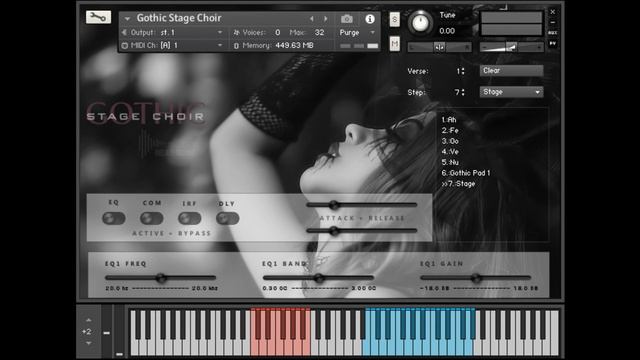Click the Release slider handle
Viewport: 640px width, 360px height.
[x=334, y=231]
